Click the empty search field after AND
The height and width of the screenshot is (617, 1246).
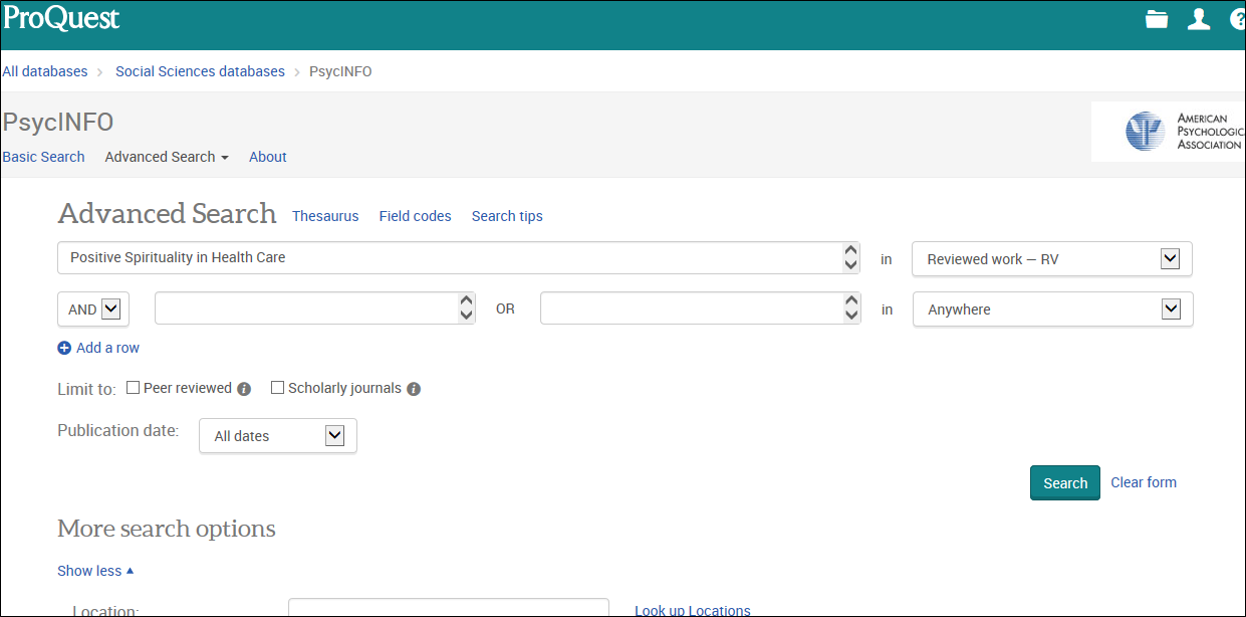click(x=315, y=308)
